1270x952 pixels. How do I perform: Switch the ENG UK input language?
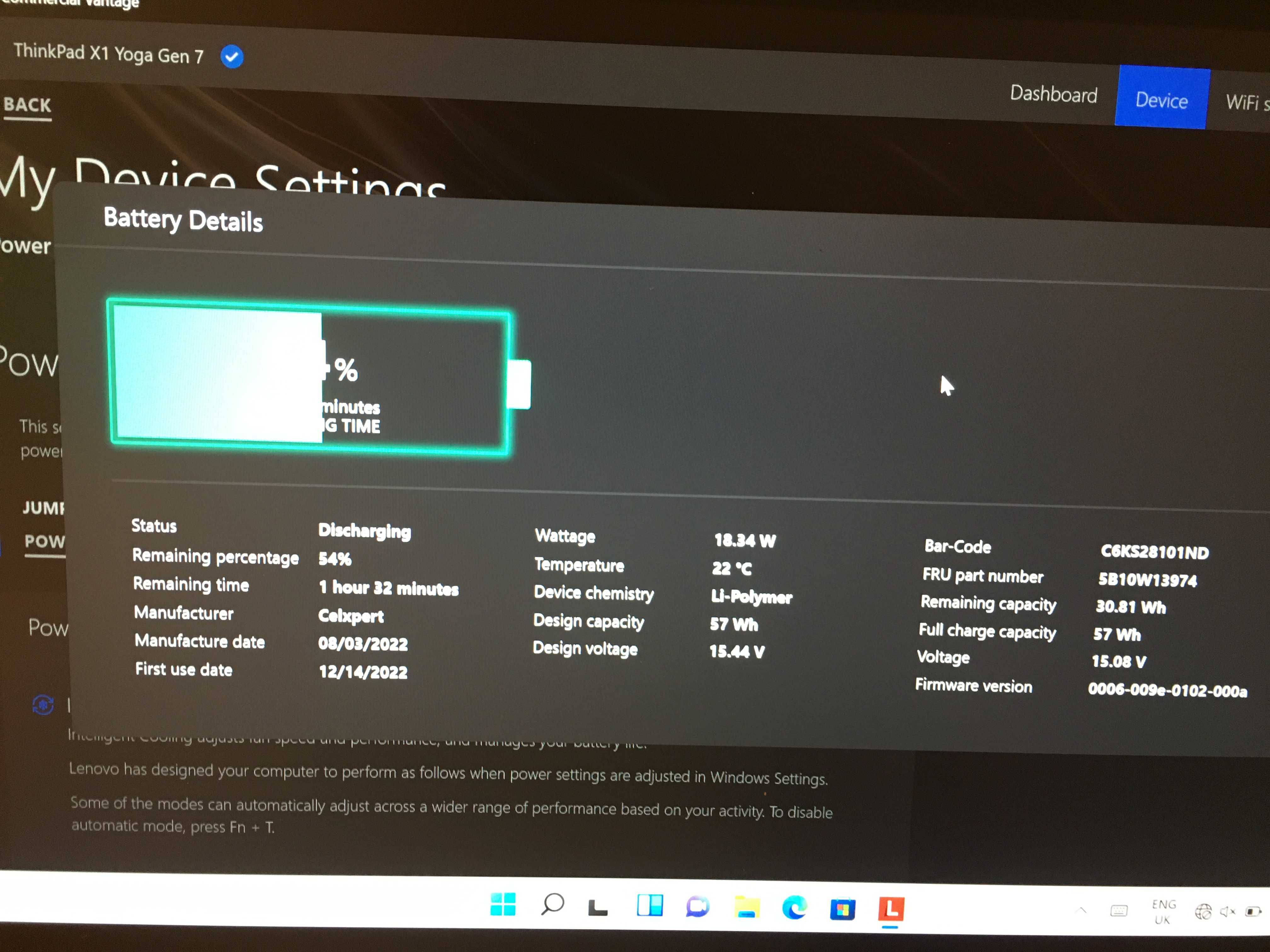pyautogui.click(x=1163, y=912)
